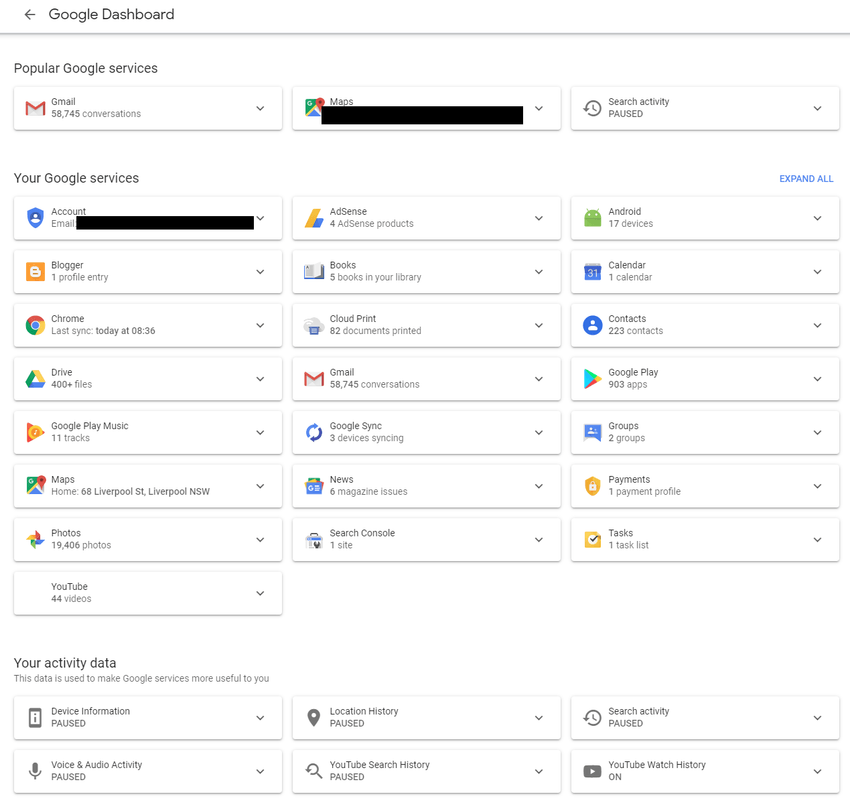Expand the Chrome card chevron
Viewport: 850px width, 802px height.
click(x=260, y=325)
